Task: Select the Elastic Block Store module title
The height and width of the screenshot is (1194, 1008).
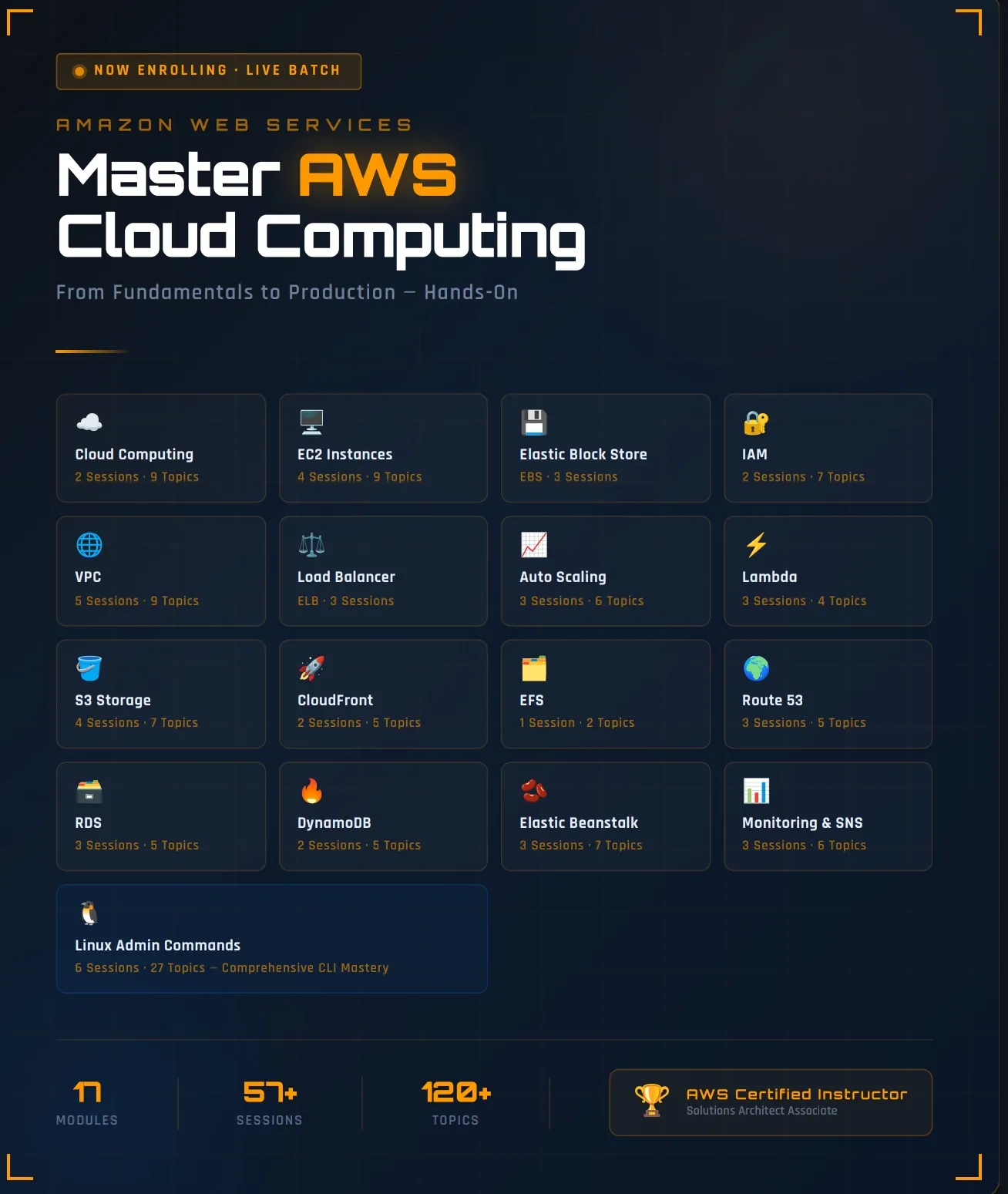Action: tap(583, 455)
